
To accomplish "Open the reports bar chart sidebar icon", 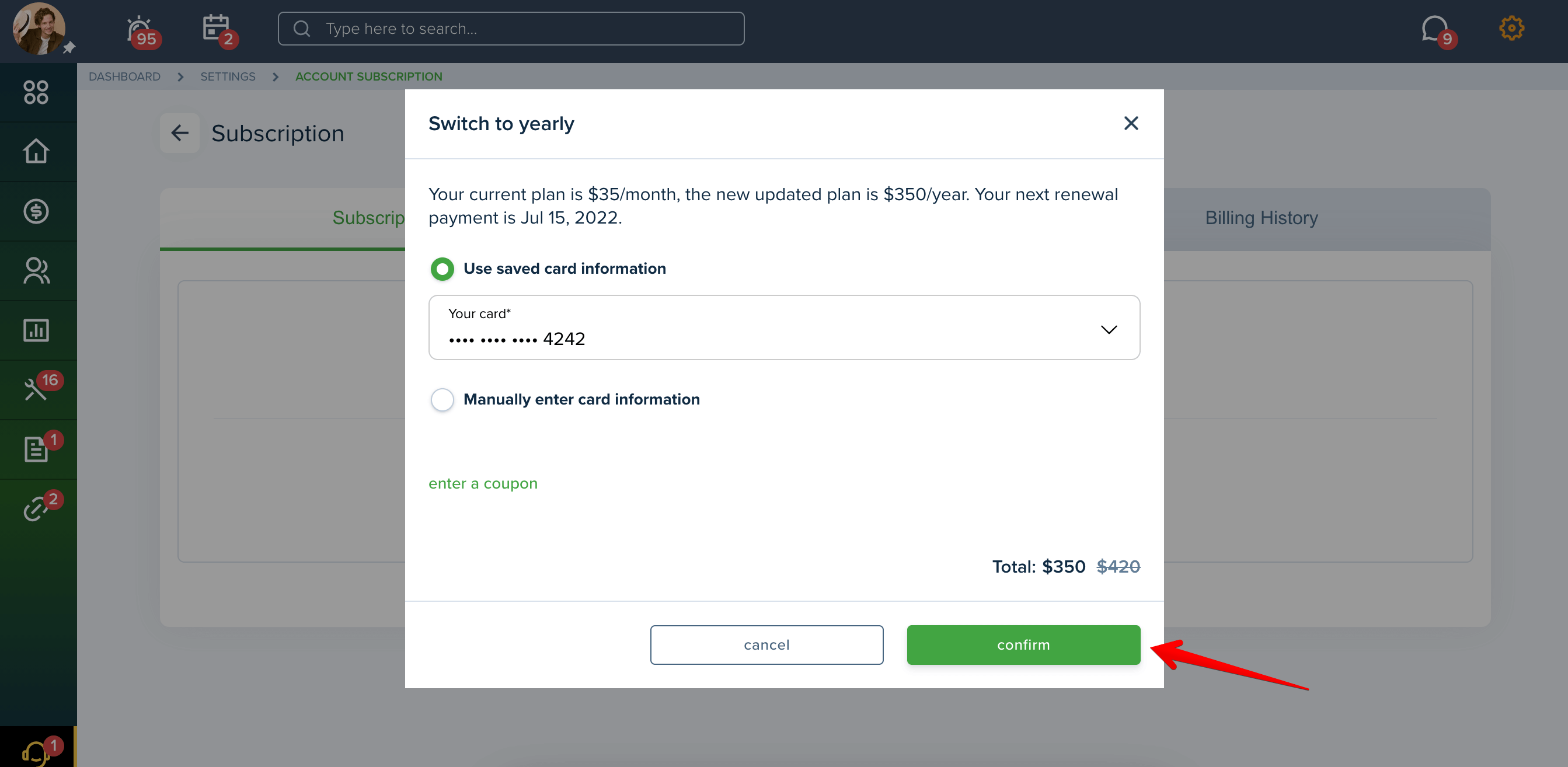I will (36, 330).
